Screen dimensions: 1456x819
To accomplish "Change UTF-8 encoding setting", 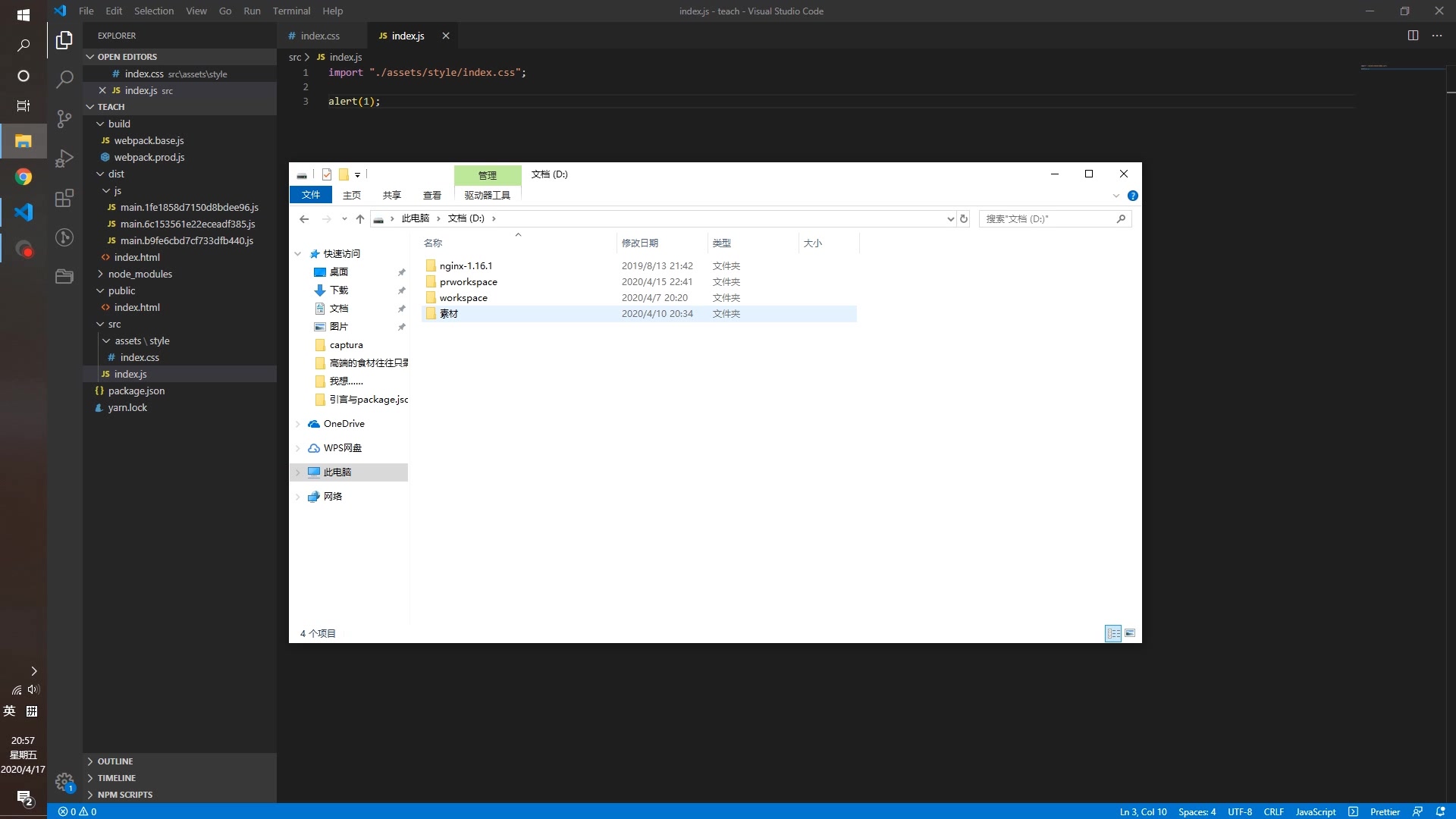I will [1240, 811].
